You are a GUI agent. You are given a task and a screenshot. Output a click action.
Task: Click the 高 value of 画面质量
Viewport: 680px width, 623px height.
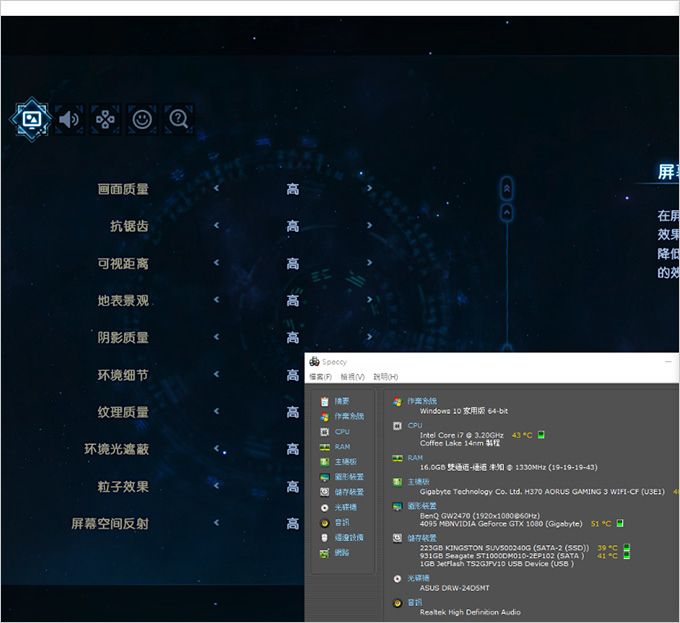[x=293, y=189]
